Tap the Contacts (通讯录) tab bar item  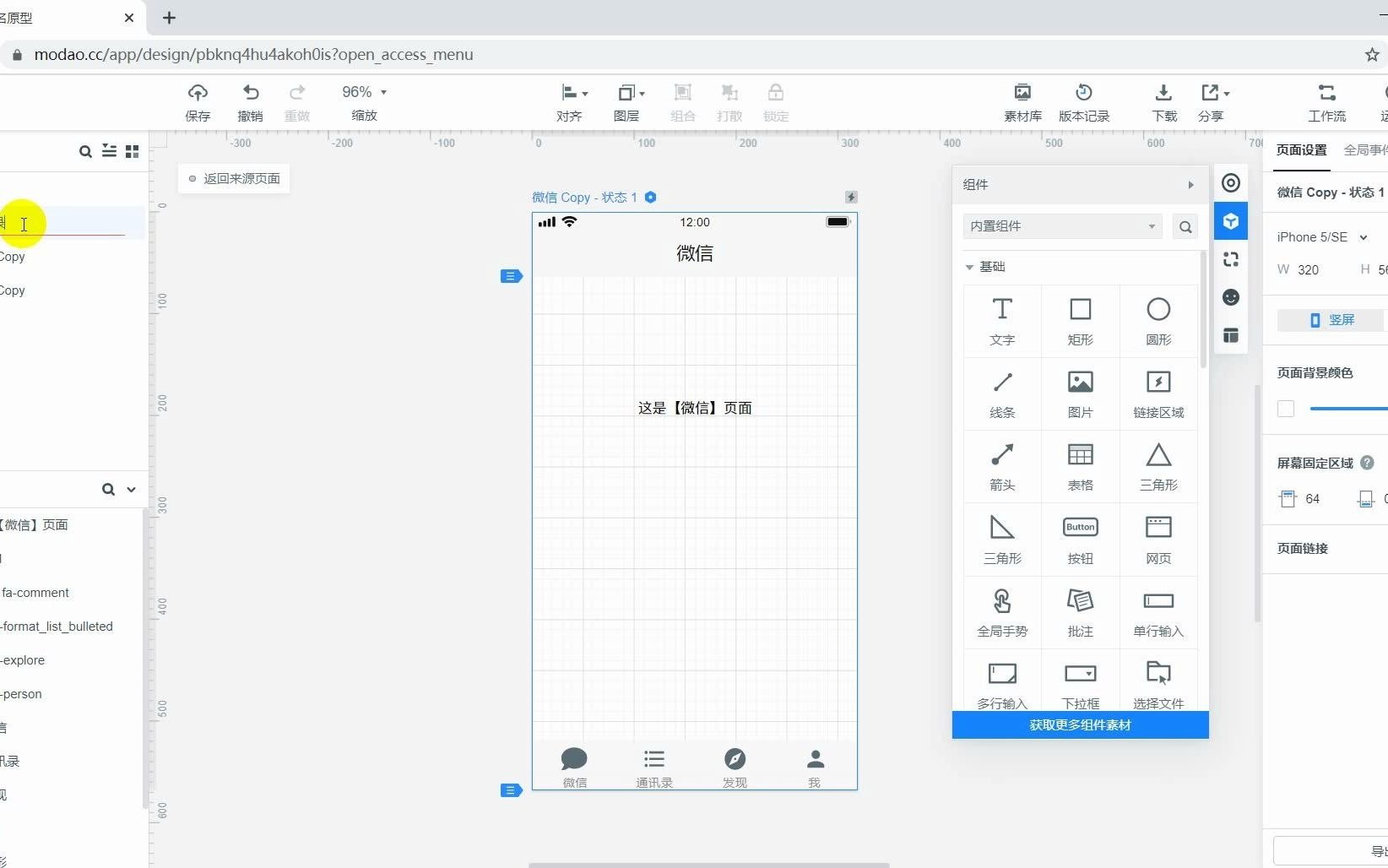point(653,768)
